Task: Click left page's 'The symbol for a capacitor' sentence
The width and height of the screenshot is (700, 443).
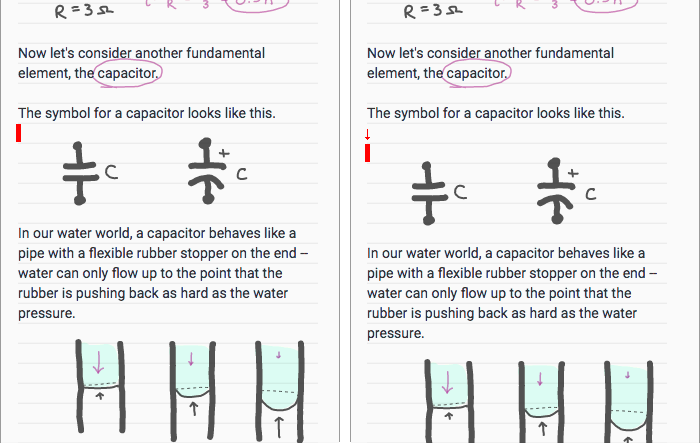Action: pos(147,113)
